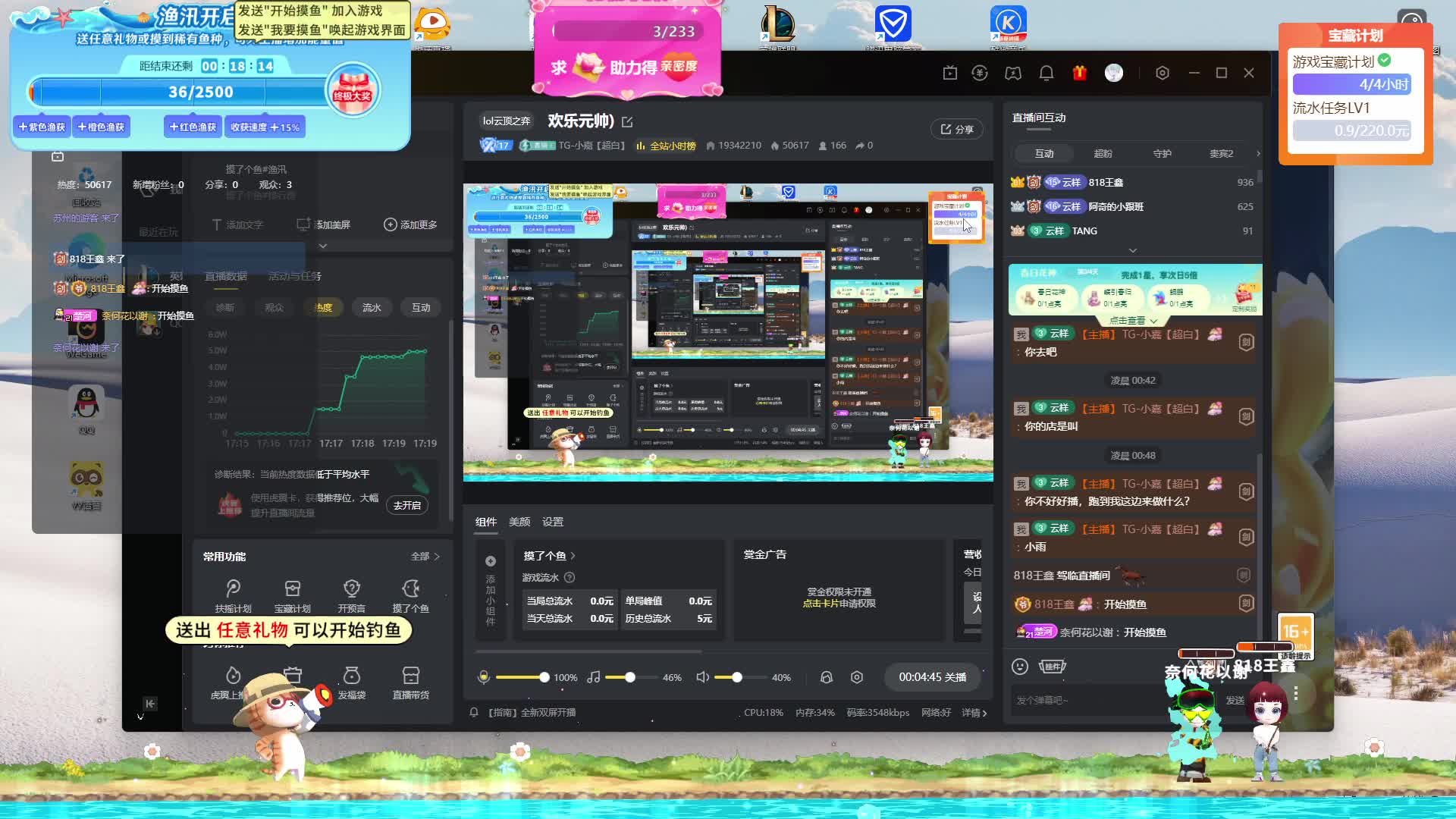Image resolution: width=1456 pixels, height=819 pixels.
Task: Click the headphone monitor icon
Action: click(x=826, y=677)
